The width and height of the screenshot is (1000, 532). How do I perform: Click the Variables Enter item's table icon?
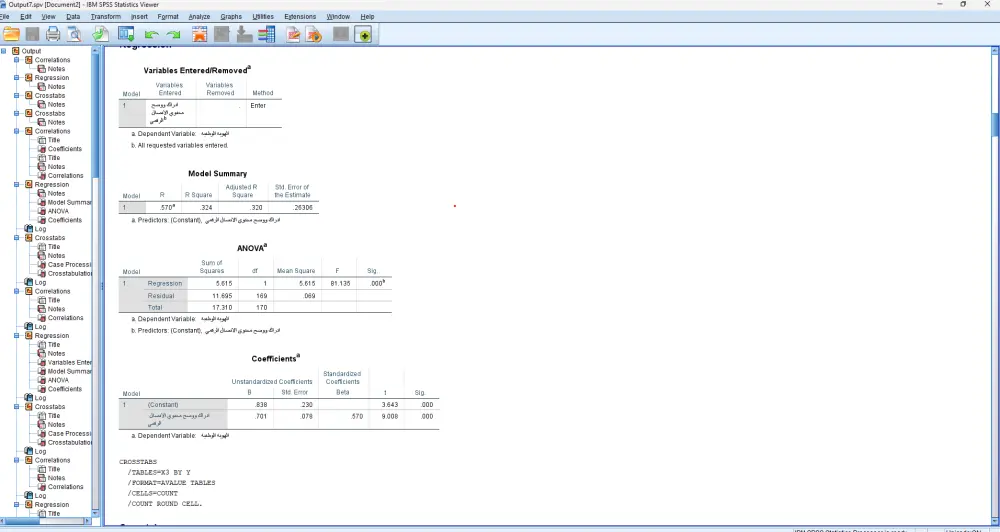(x=41, y=362)
